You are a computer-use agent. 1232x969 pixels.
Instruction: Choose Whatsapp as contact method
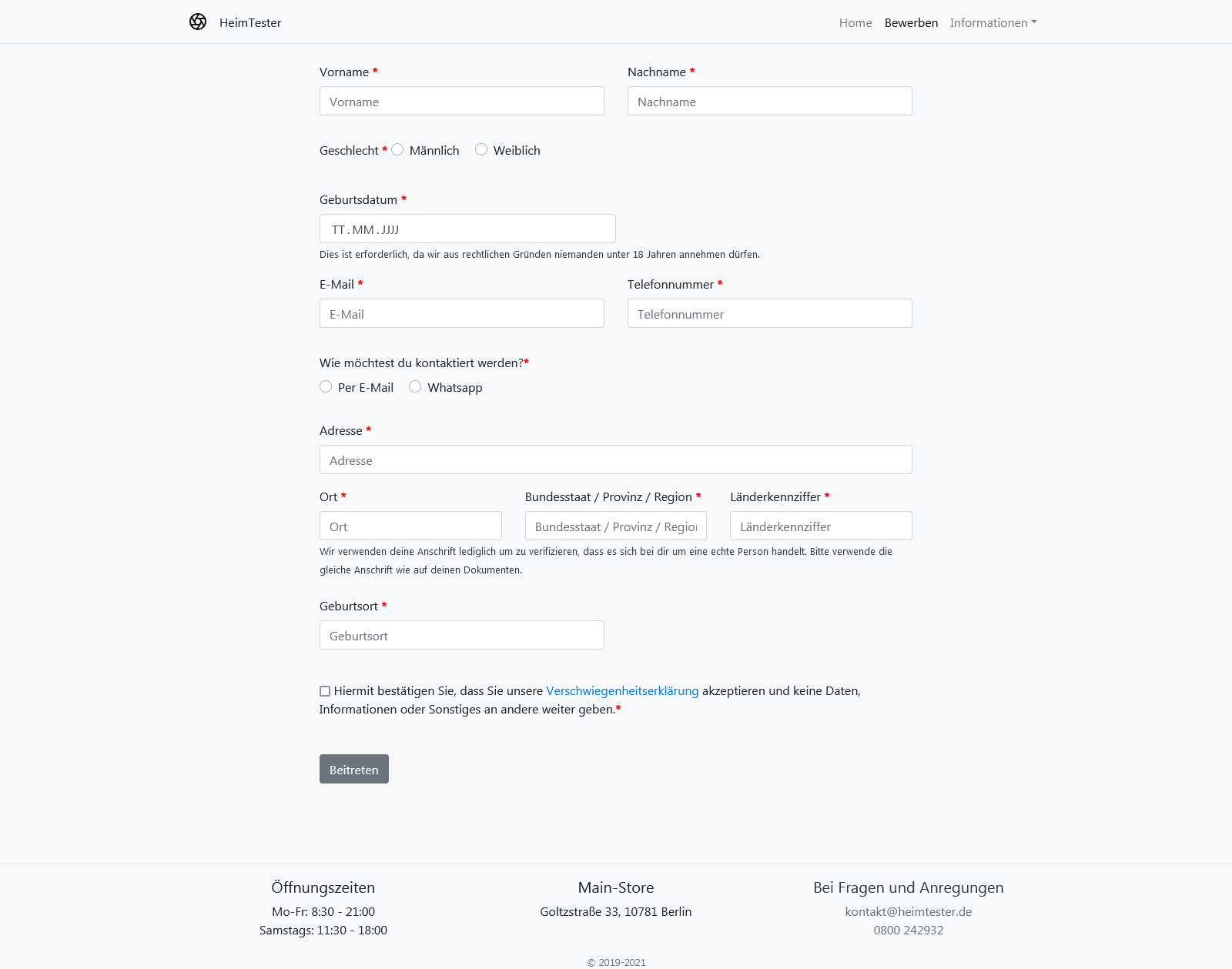(415, 387)
